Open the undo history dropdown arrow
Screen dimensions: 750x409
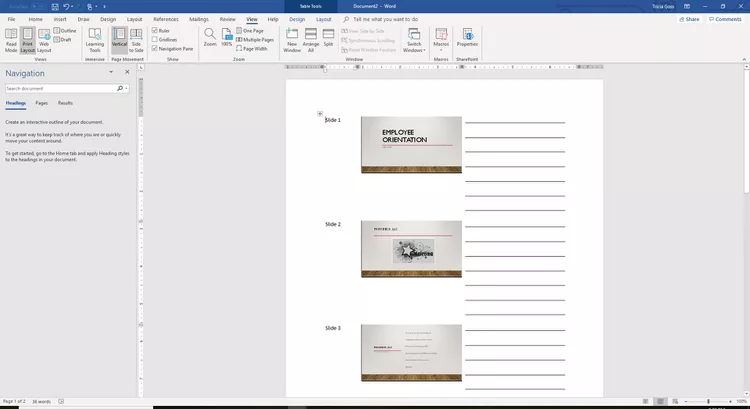click(72, 6)
